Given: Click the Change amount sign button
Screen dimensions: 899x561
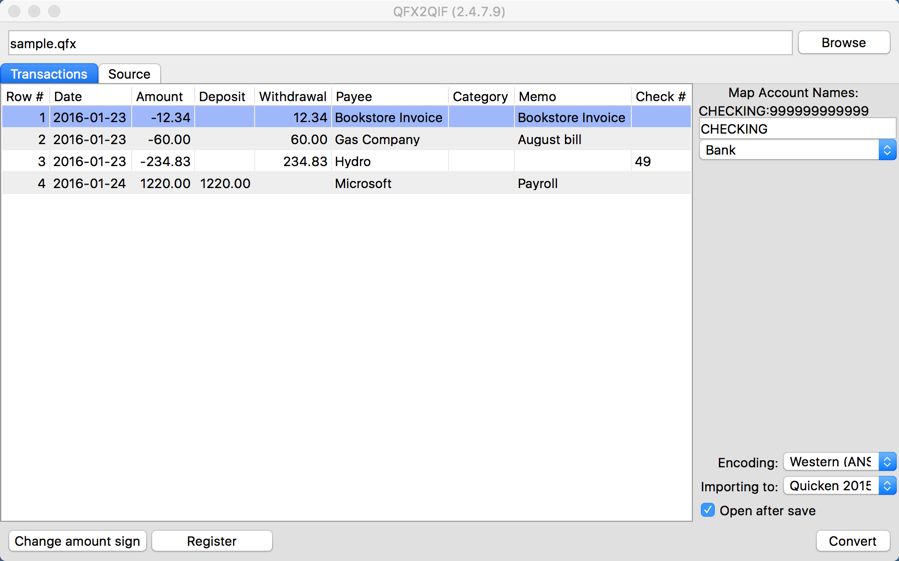Looking at the screenshot, I should click(77, 541).
